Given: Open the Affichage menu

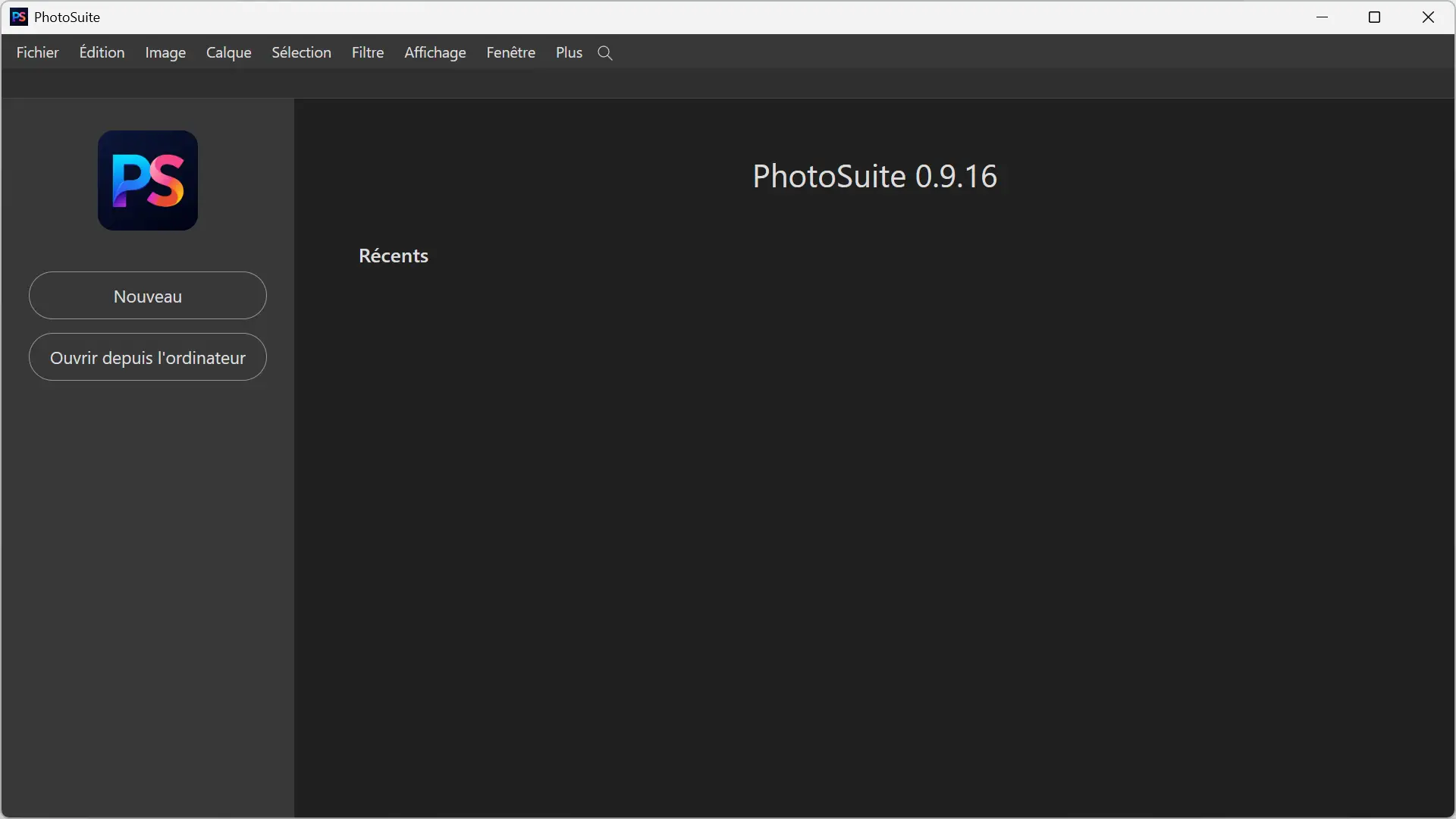Looking at the screenshot, I should (435, 52).
